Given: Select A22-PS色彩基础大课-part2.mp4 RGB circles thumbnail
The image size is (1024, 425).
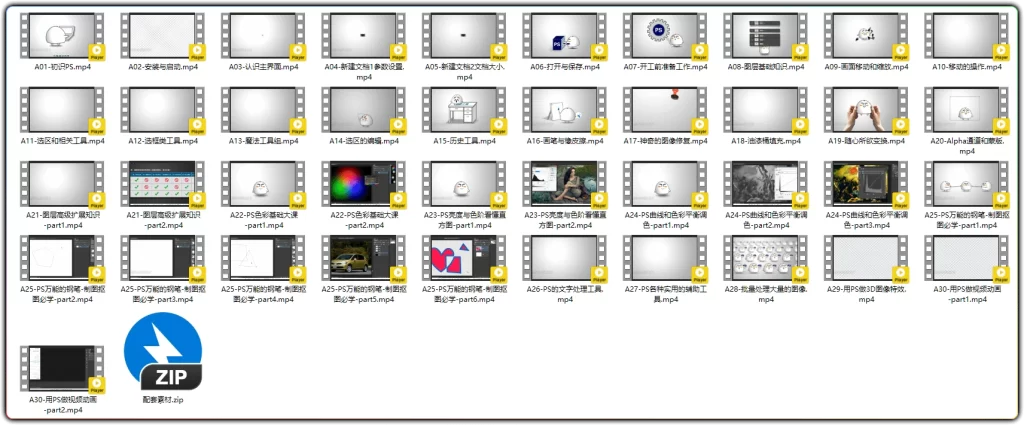Looking at the screenshot, I should 364,185.
